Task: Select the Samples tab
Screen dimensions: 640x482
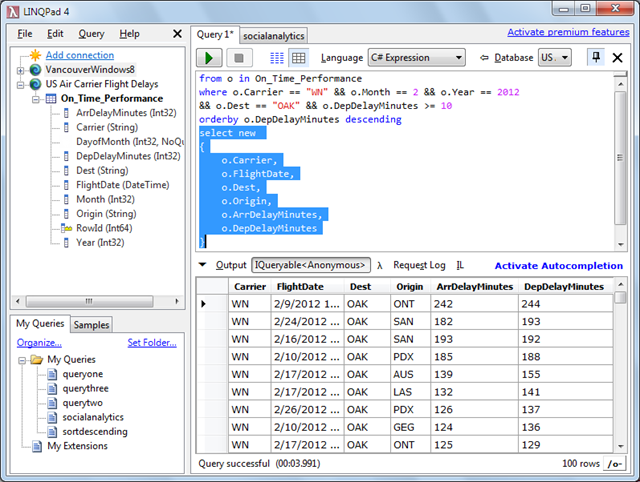Action: (x=91, y=325)
